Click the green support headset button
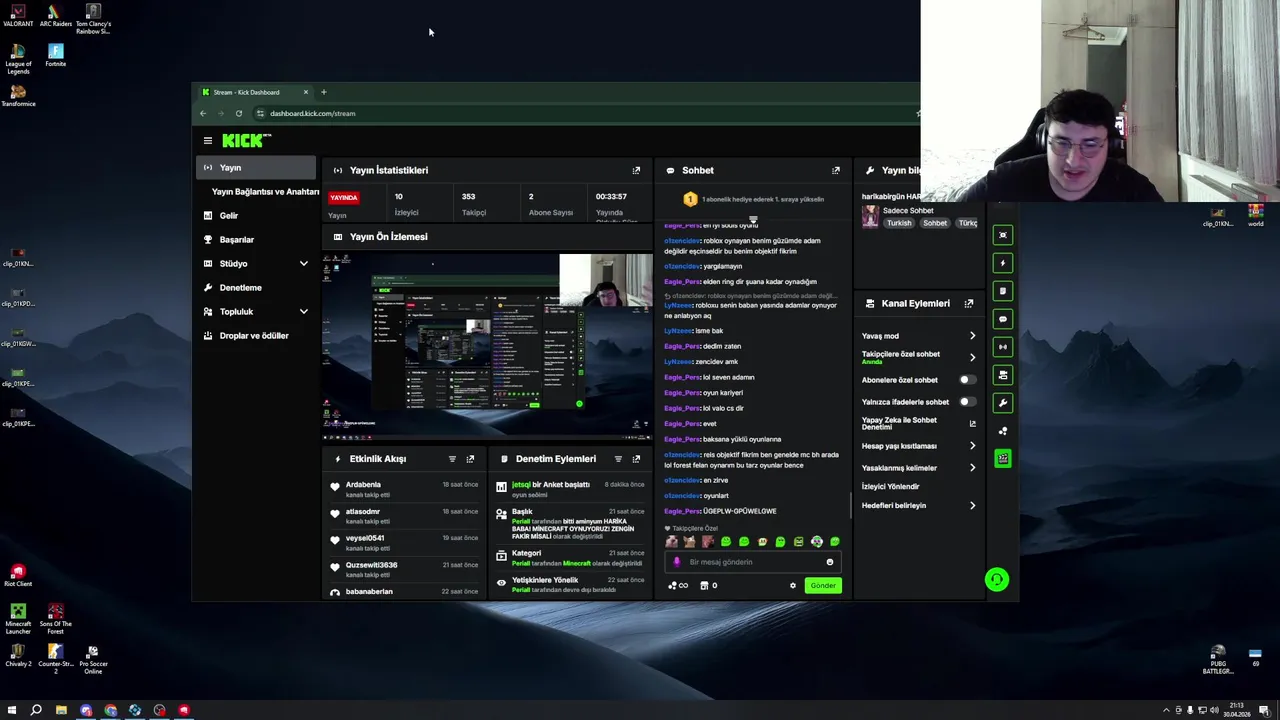 tap(997, 580)
